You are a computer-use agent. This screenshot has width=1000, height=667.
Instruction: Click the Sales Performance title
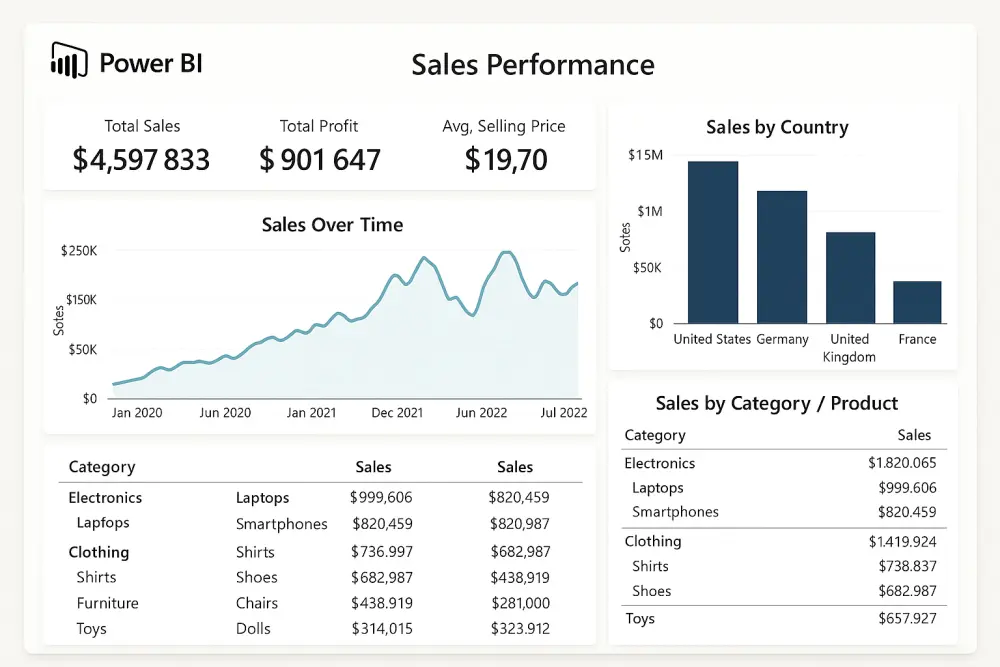click(532, 65)
